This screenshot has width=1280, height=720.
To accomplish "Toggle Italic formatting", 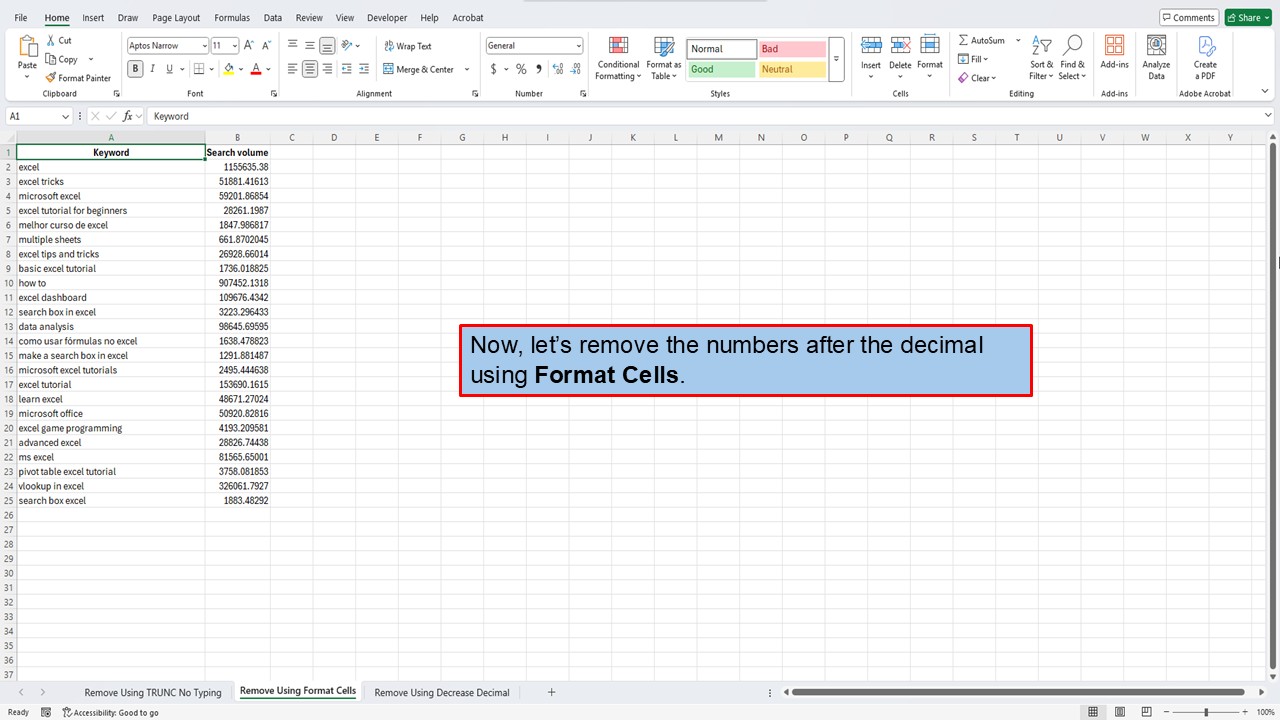I will [x=151, y=68].
